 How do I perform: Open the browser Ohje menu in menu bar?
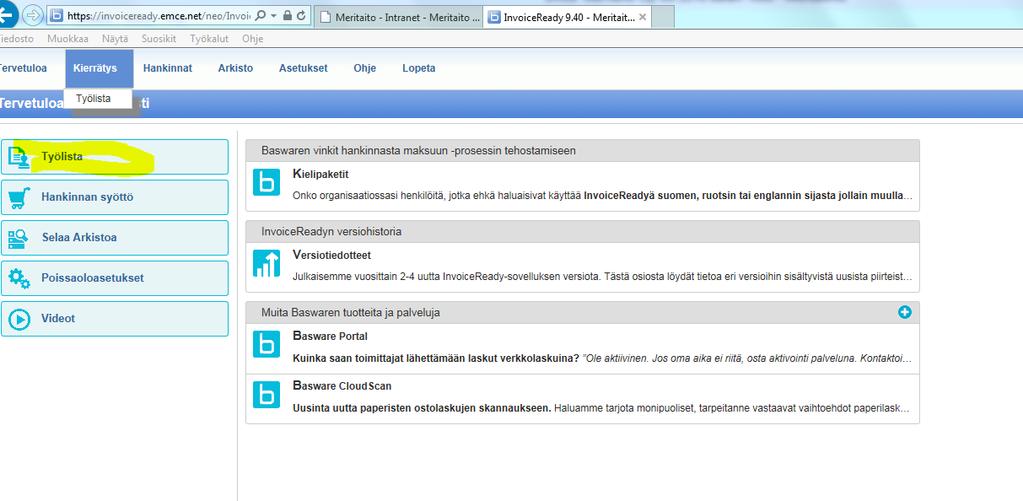pos(252,39)
